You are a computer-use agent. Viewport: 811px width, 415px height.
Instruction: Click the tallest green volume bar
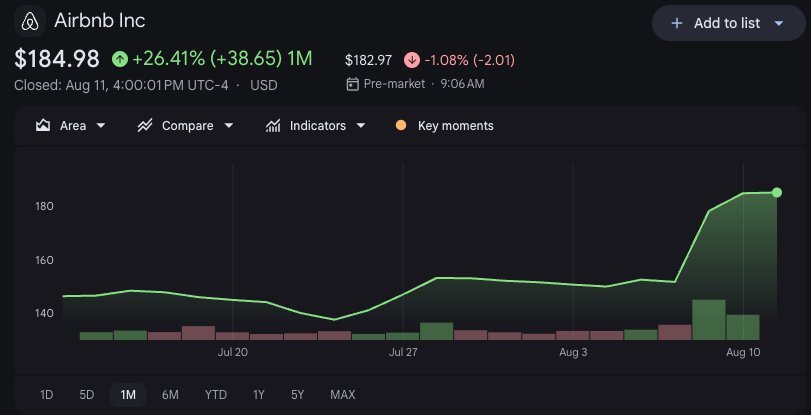709,320
